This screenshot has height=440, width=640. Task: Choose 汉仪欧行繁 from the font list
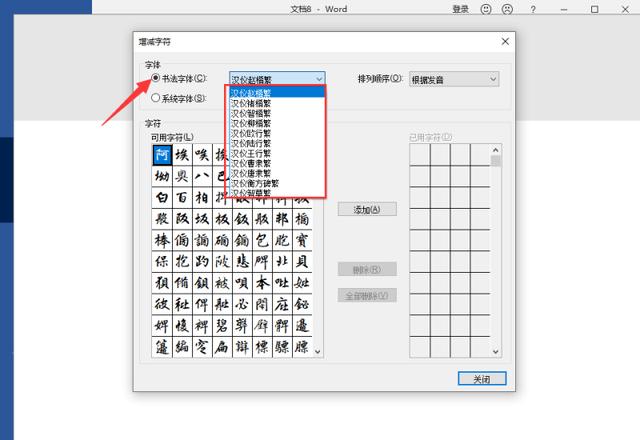[277, 133]
